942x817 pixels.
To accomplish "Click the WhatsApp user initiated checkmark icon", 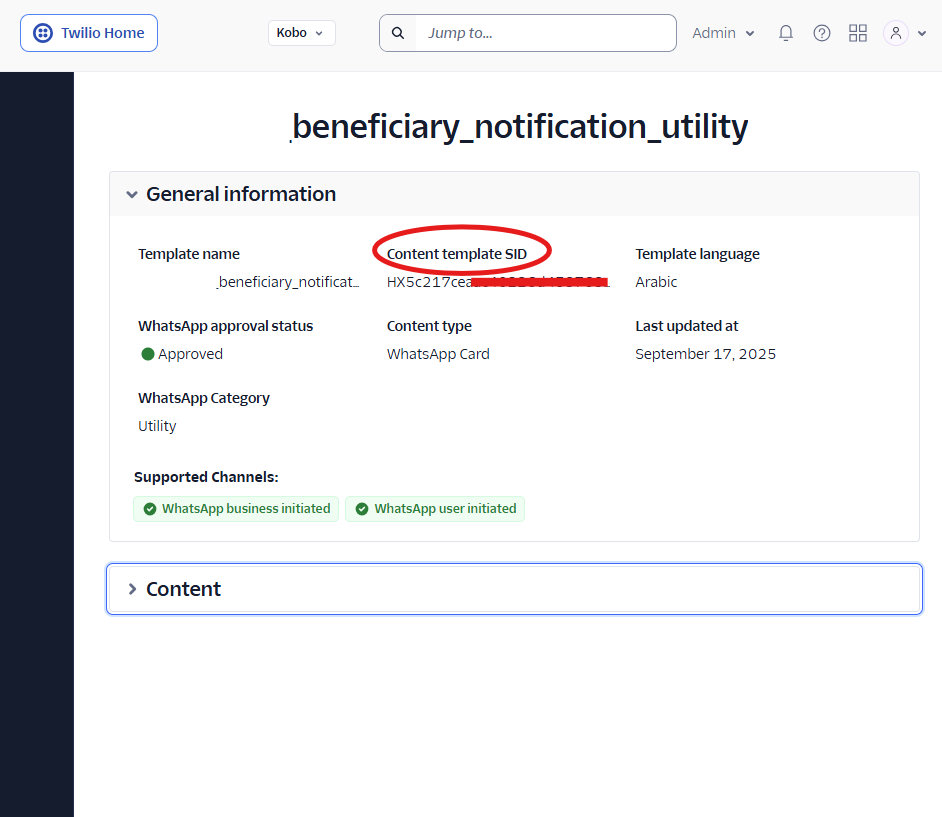I will click(x=362, y=509).
